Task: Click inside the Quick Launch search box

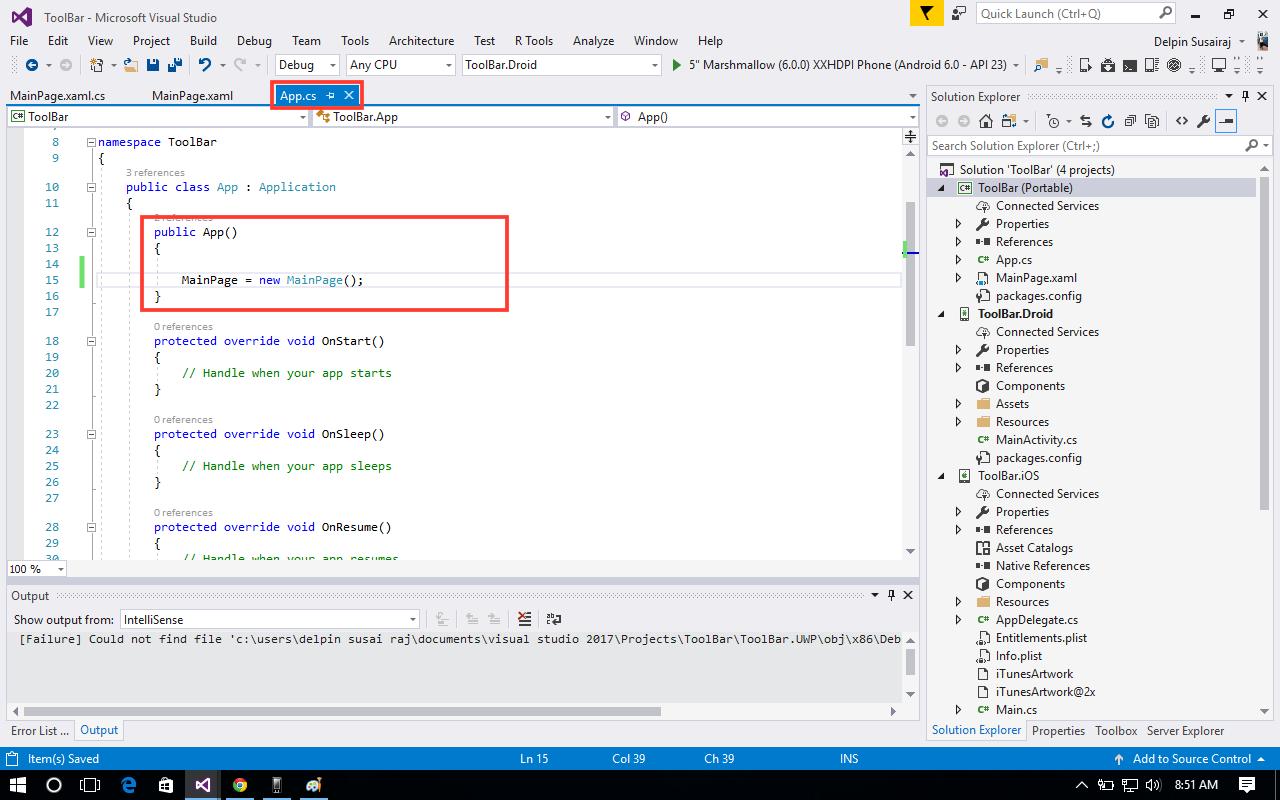Action: pyautogui.click(x=1060, y=13)
